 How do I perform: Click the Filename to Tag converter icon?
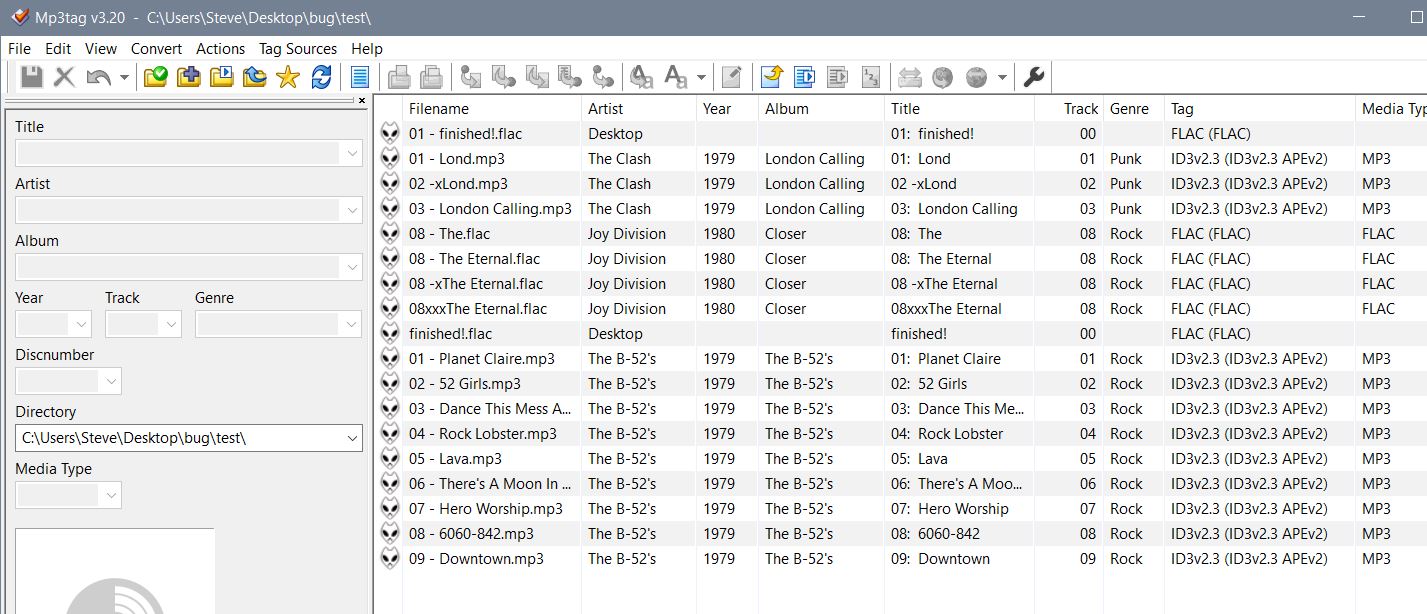coord(504,77)
